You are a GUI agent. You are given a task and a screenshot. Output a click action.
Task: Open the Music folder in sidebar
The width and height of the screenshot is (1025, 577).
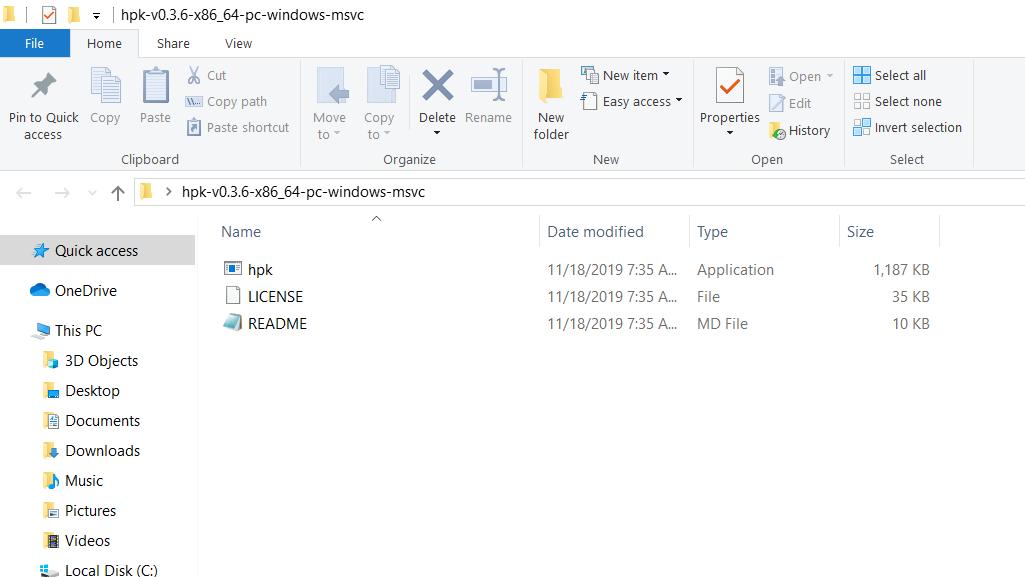point(84,481)
